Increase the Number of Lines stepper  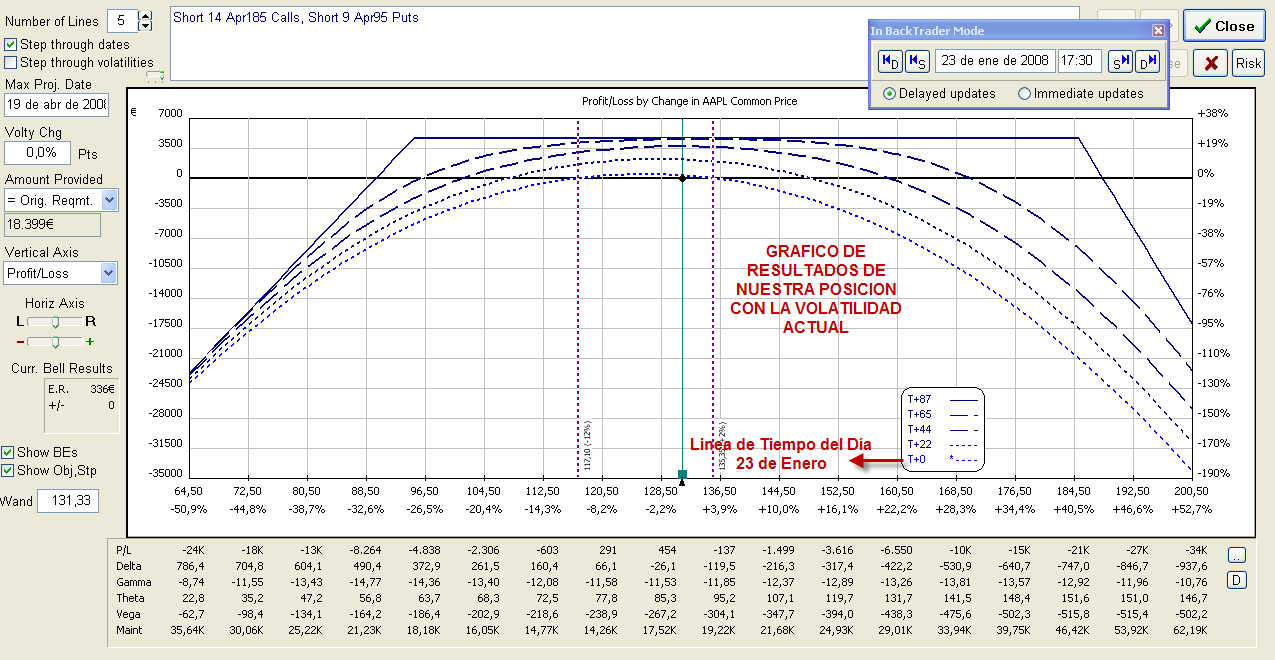[146, 15]
